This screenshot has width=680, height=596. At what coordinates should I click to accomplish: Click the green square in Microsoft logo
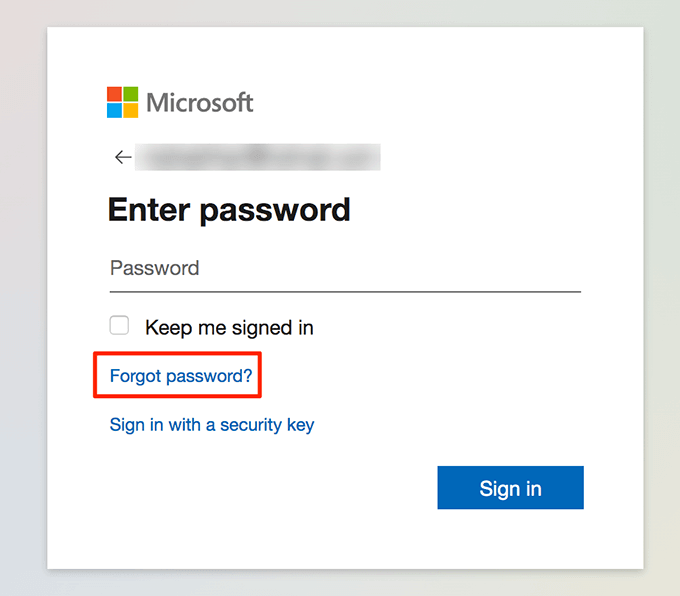[x=131, y=94]
